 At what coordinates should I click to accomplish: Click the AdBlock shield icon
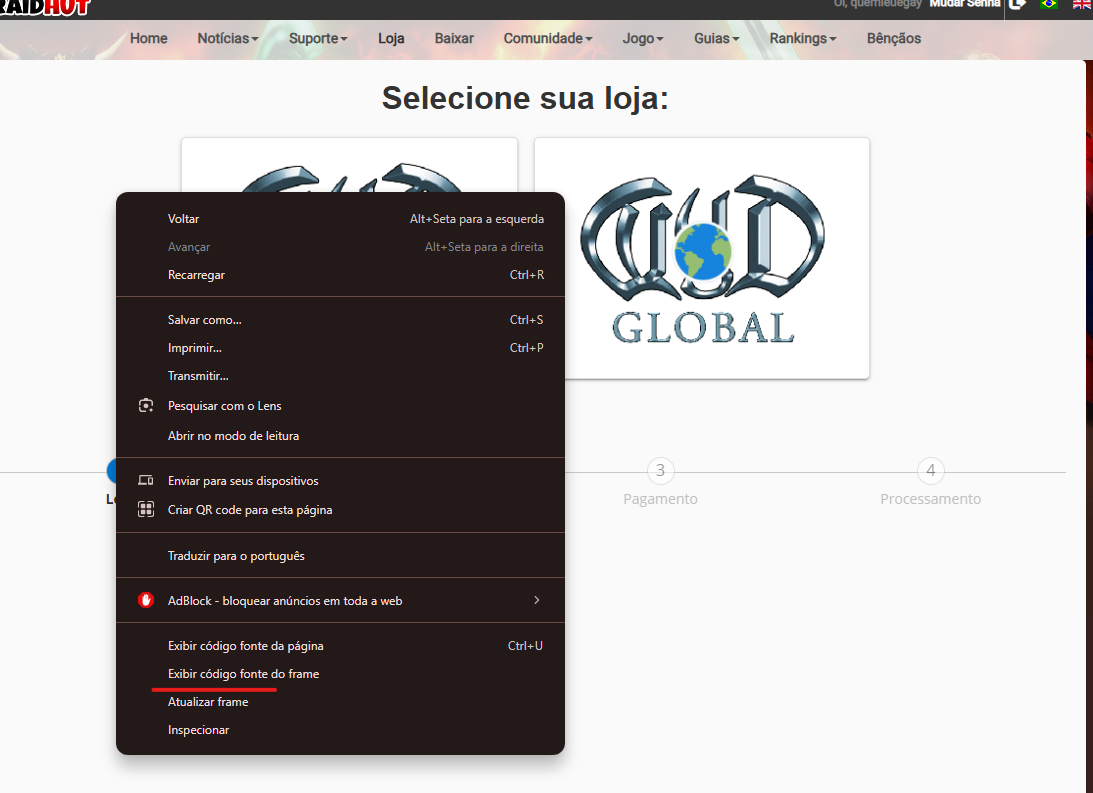145,600
